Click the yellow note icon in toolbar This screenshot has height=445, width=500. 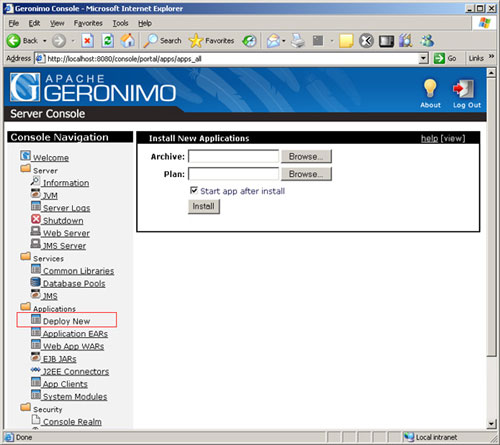pos(346,41)
